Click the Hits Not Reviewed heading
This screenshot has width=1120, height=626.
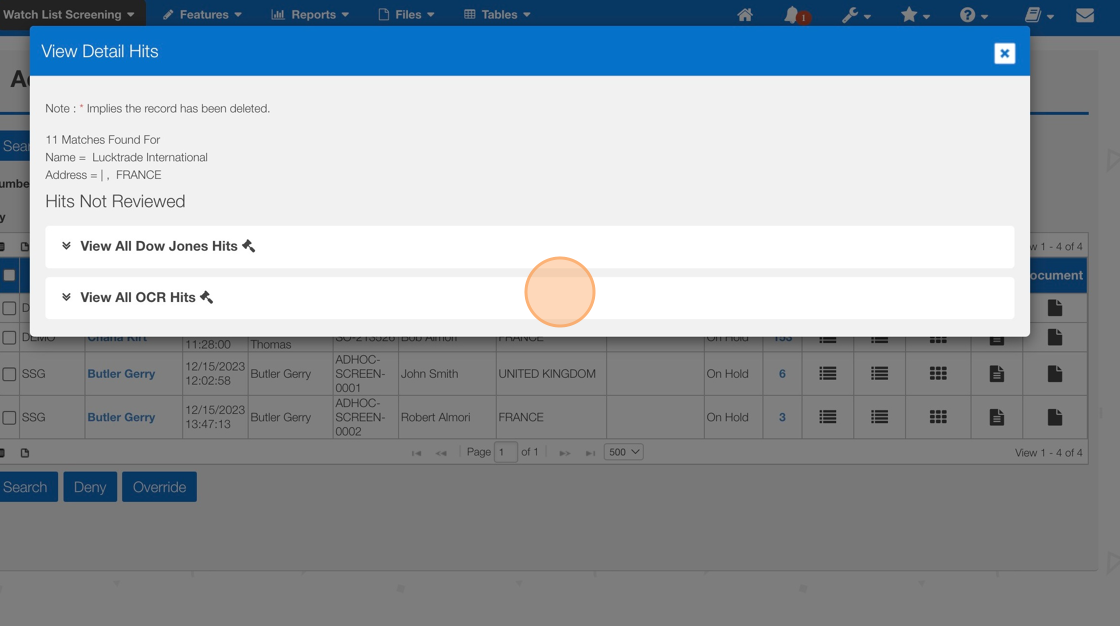click(115, 202)
